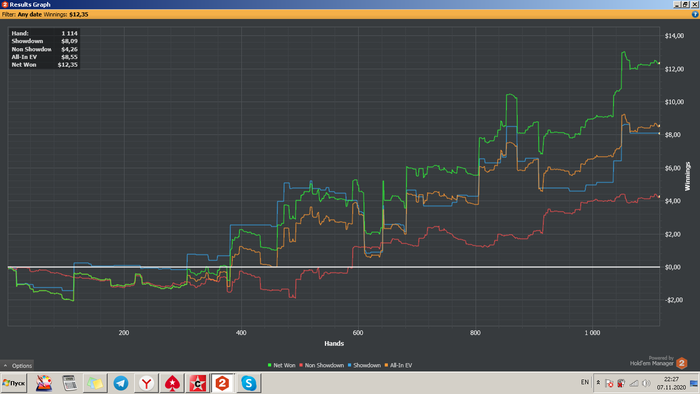Launch Yandex Browser from the taskbar
The height and width of the screenshot is (394, 700).
tap(146, 383)
